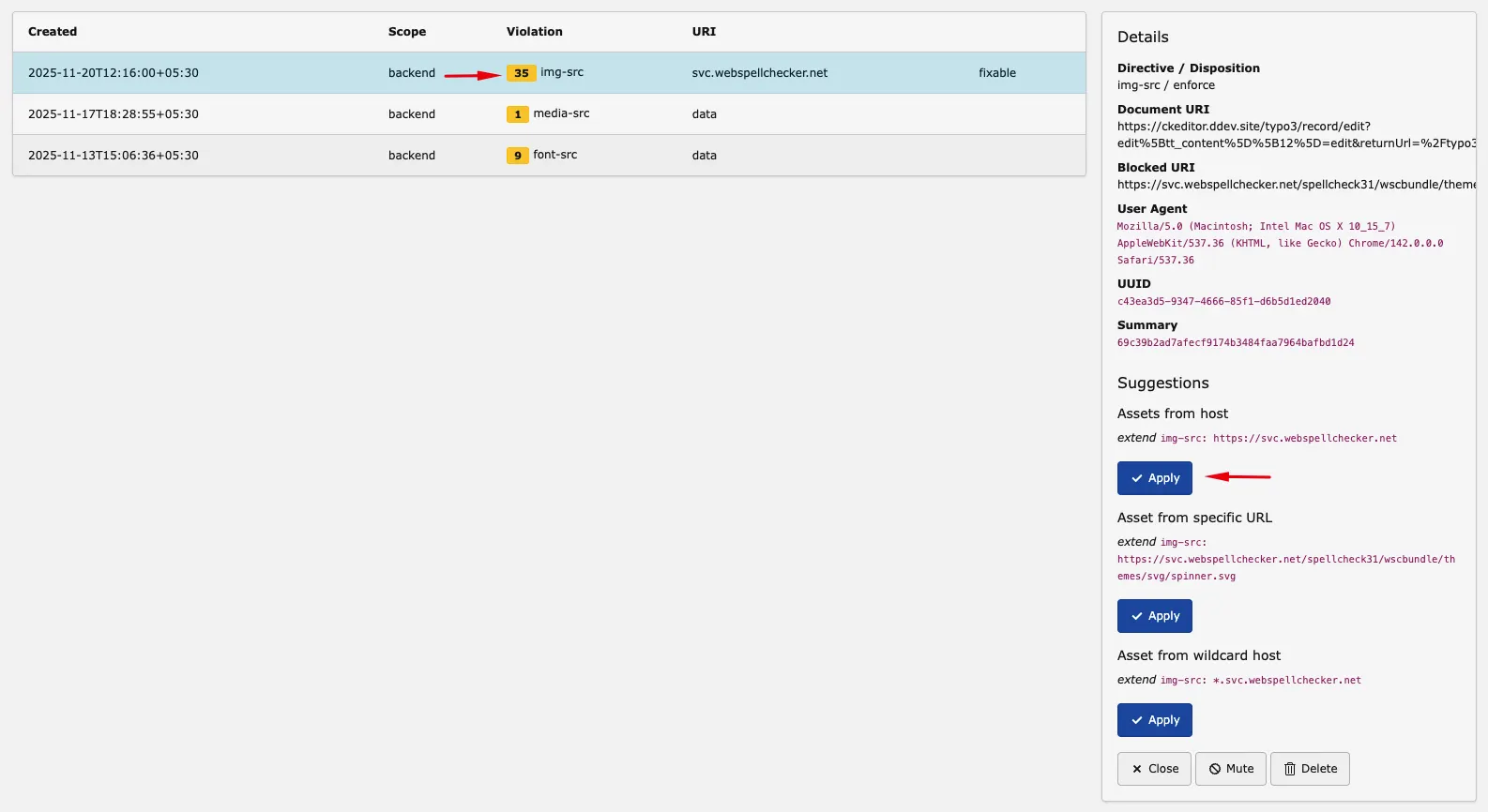Apply the 'Asset from specific URL' suggestion
The image size is (1488, 812).
1154,616
